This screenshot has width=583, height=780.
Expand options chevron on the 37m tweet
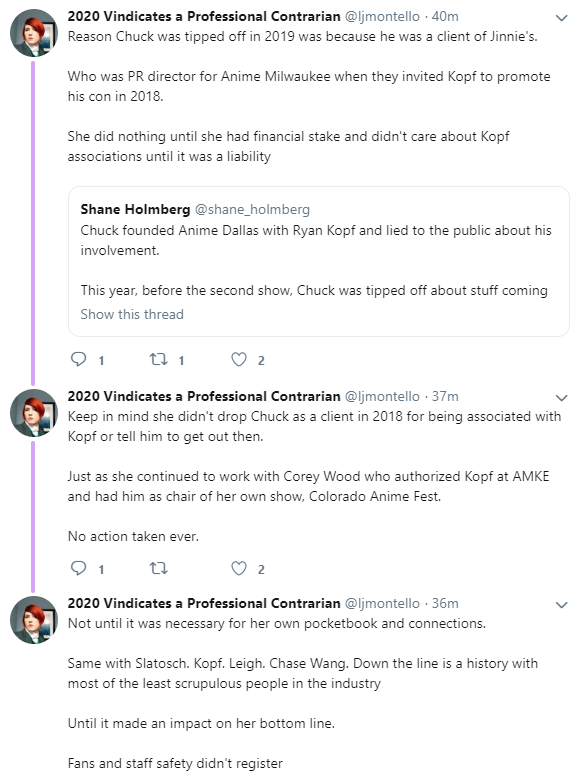pyautogui.click(x=562, y=398)
